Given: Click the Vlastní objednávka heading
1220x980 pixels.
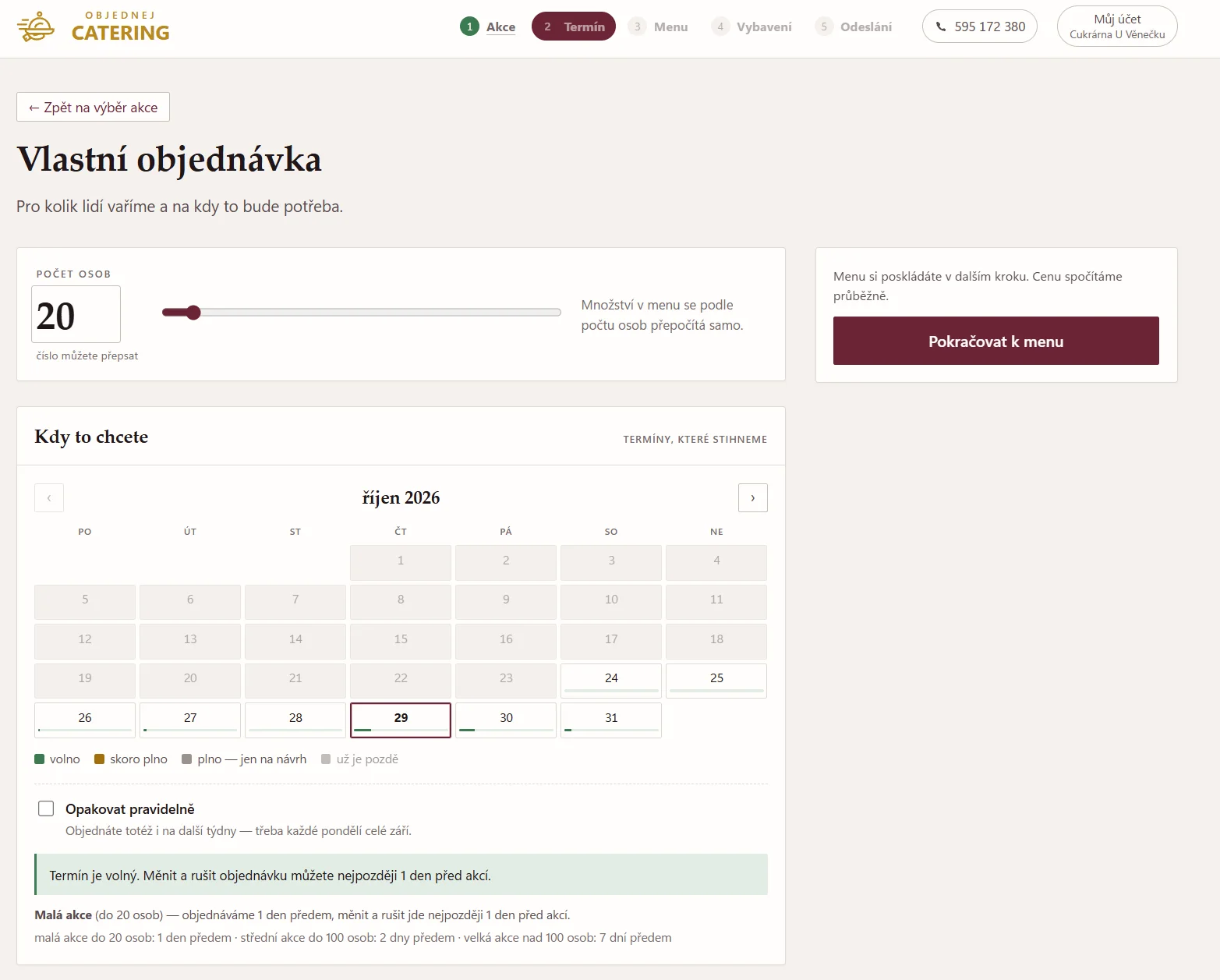Looking at the screenshot, I should 169,160.
